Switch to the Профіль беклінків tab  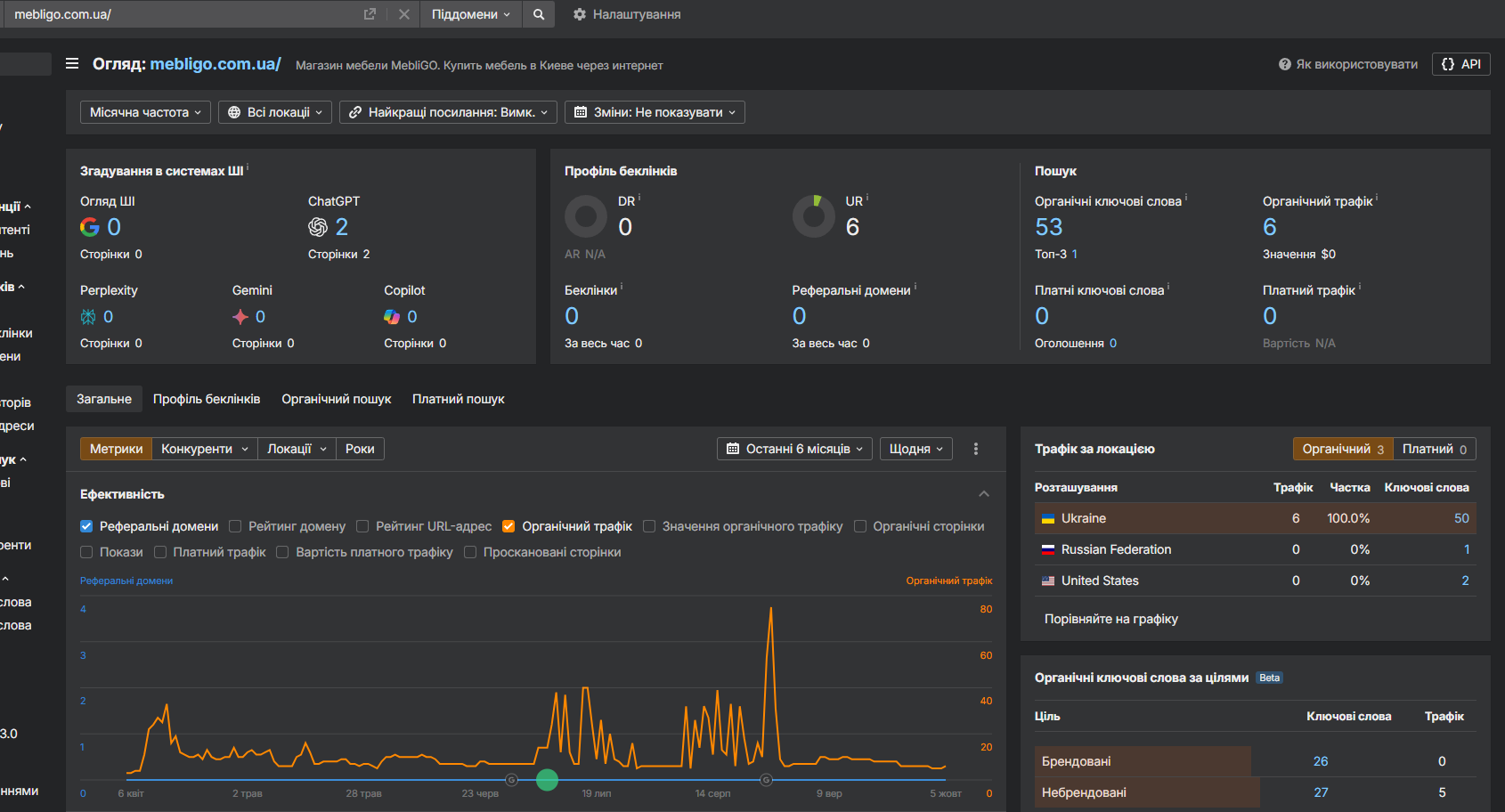(x=207, y=399)
